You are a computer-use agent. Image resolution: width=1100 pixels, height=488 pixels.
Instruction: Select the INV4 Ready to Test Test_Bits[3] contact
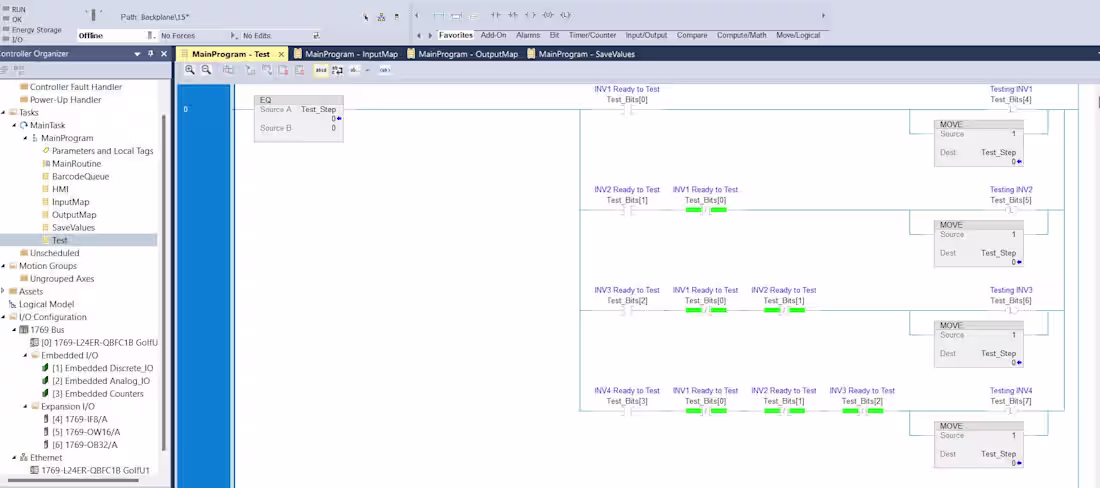coord(626,411)
